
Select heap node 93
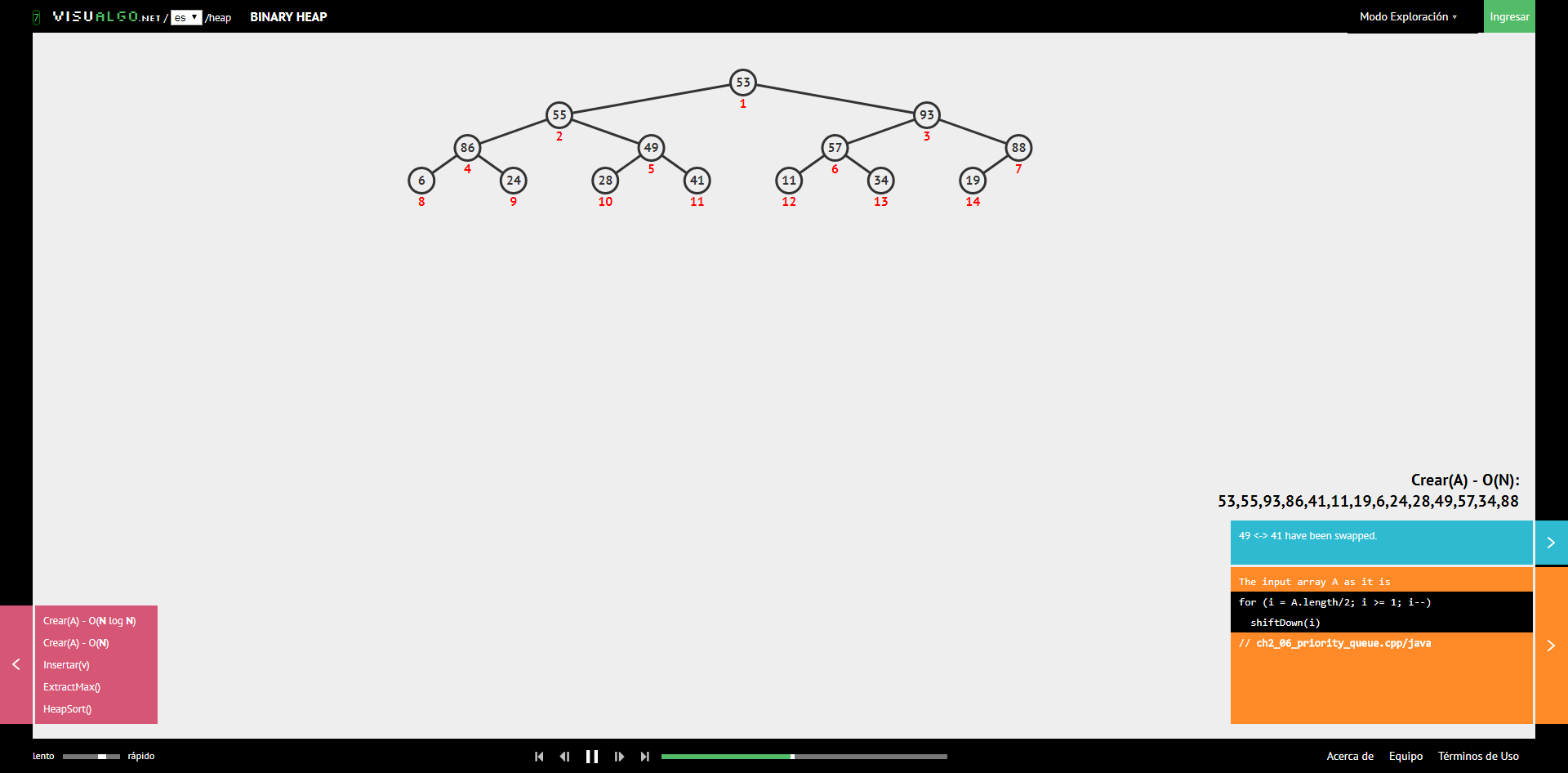(x=926, y=114)
